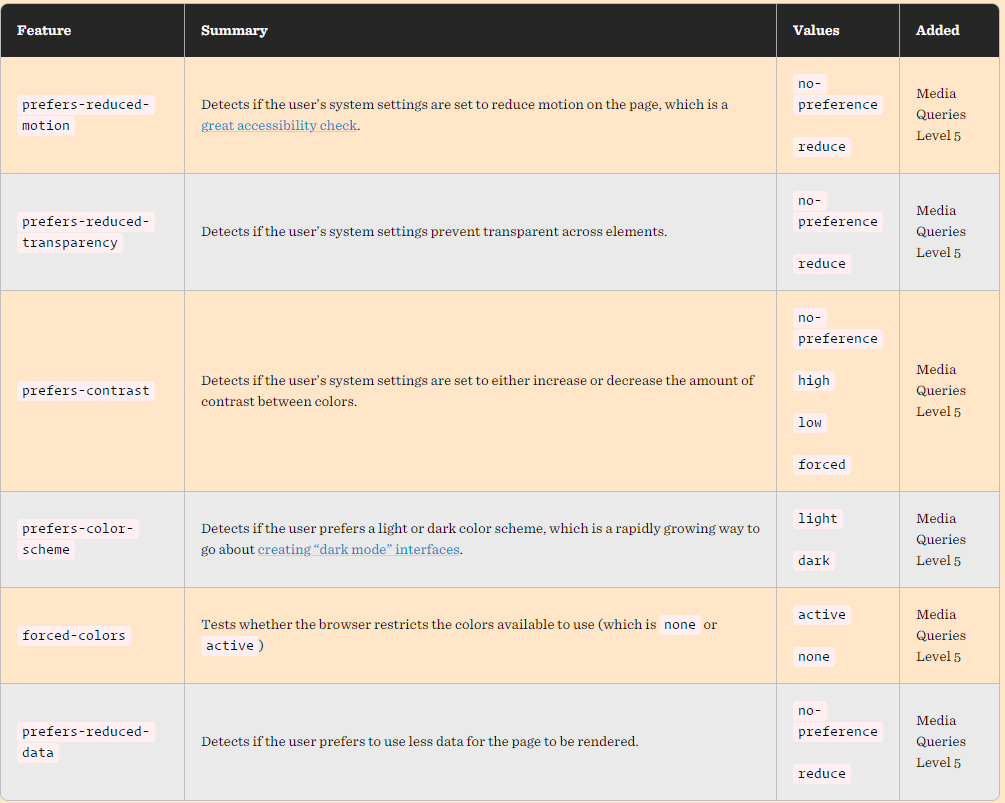
Task: Select the prefers-reduced-data feature code
Action: [x=85, y=742]
